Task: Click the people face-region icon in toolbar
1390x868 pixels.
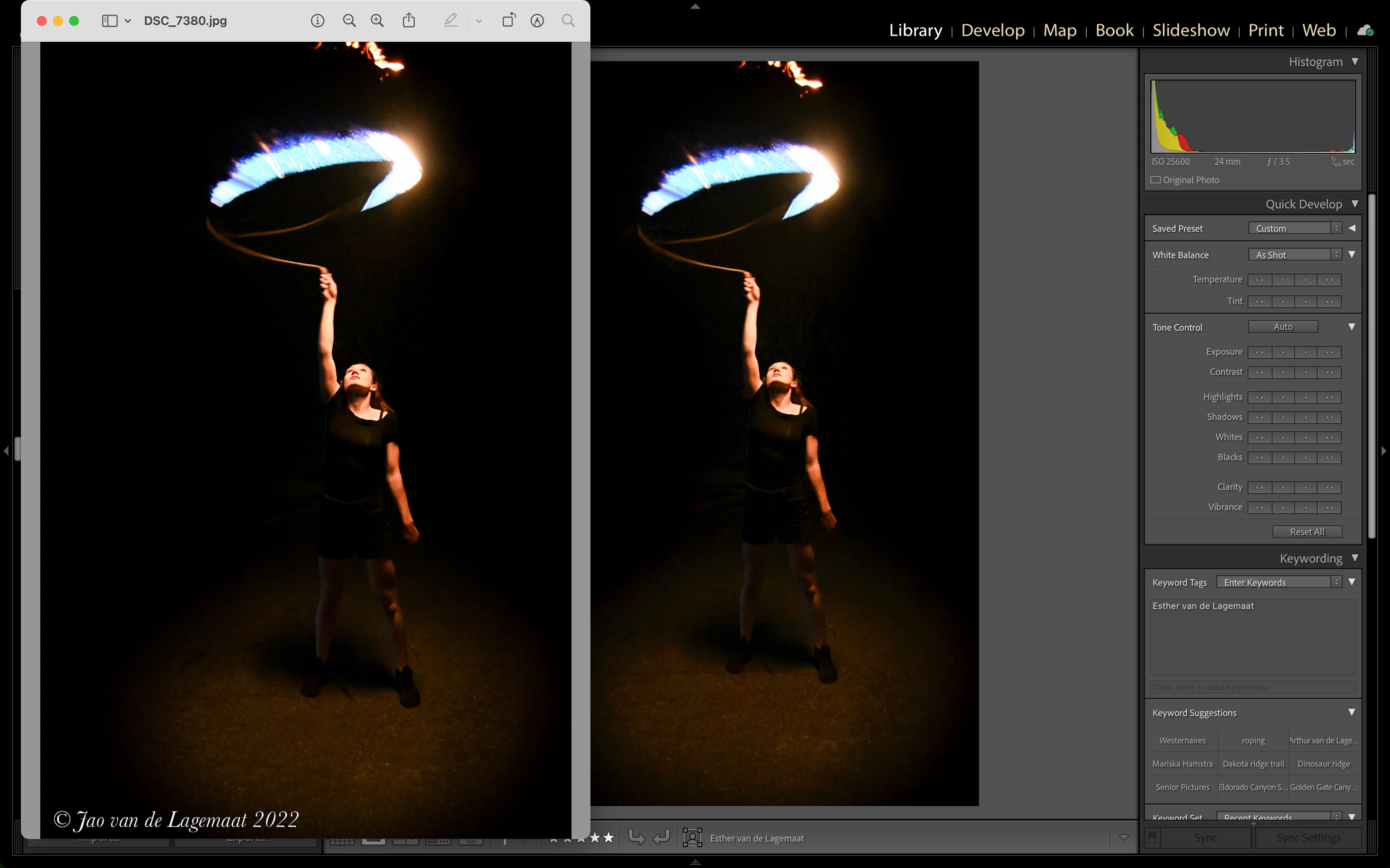Action: 692,837
